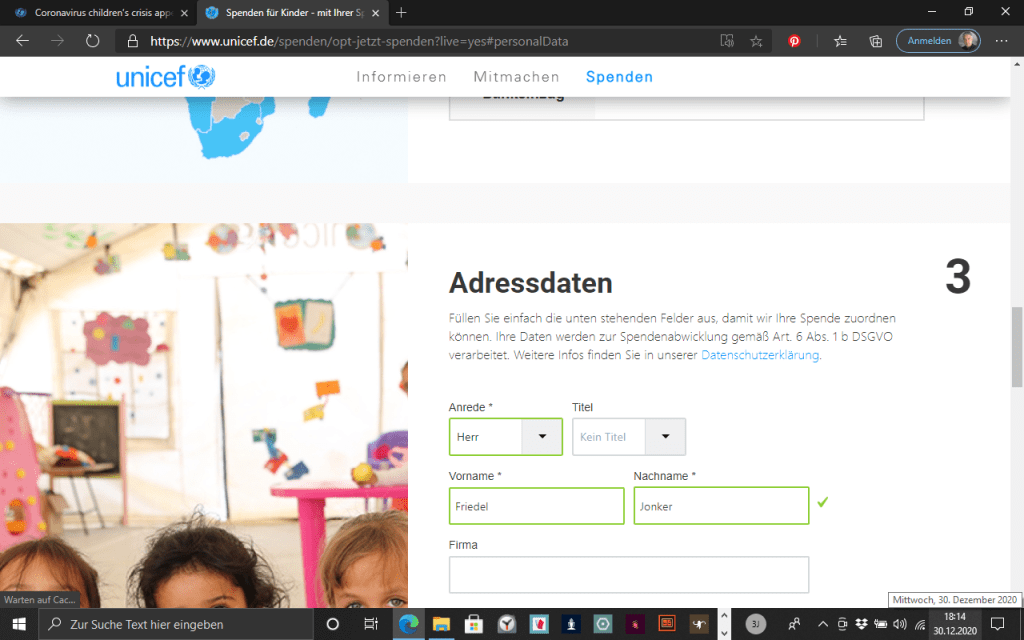
Task: Add page to favorites with star icon
Action: [756, 41]
